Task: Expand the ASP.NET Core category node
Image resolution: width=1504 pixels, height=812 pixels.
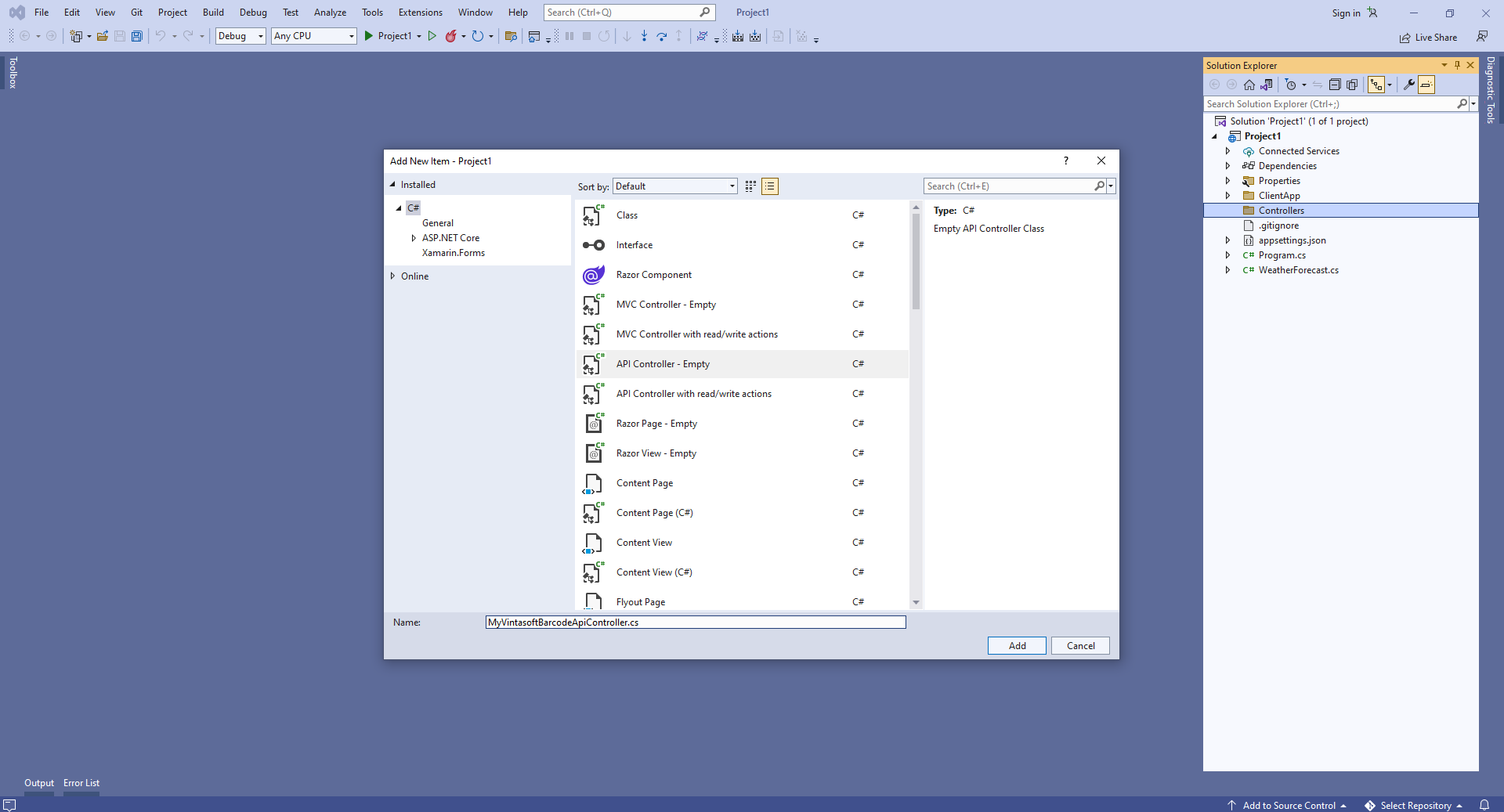Action: click(414, 238)
